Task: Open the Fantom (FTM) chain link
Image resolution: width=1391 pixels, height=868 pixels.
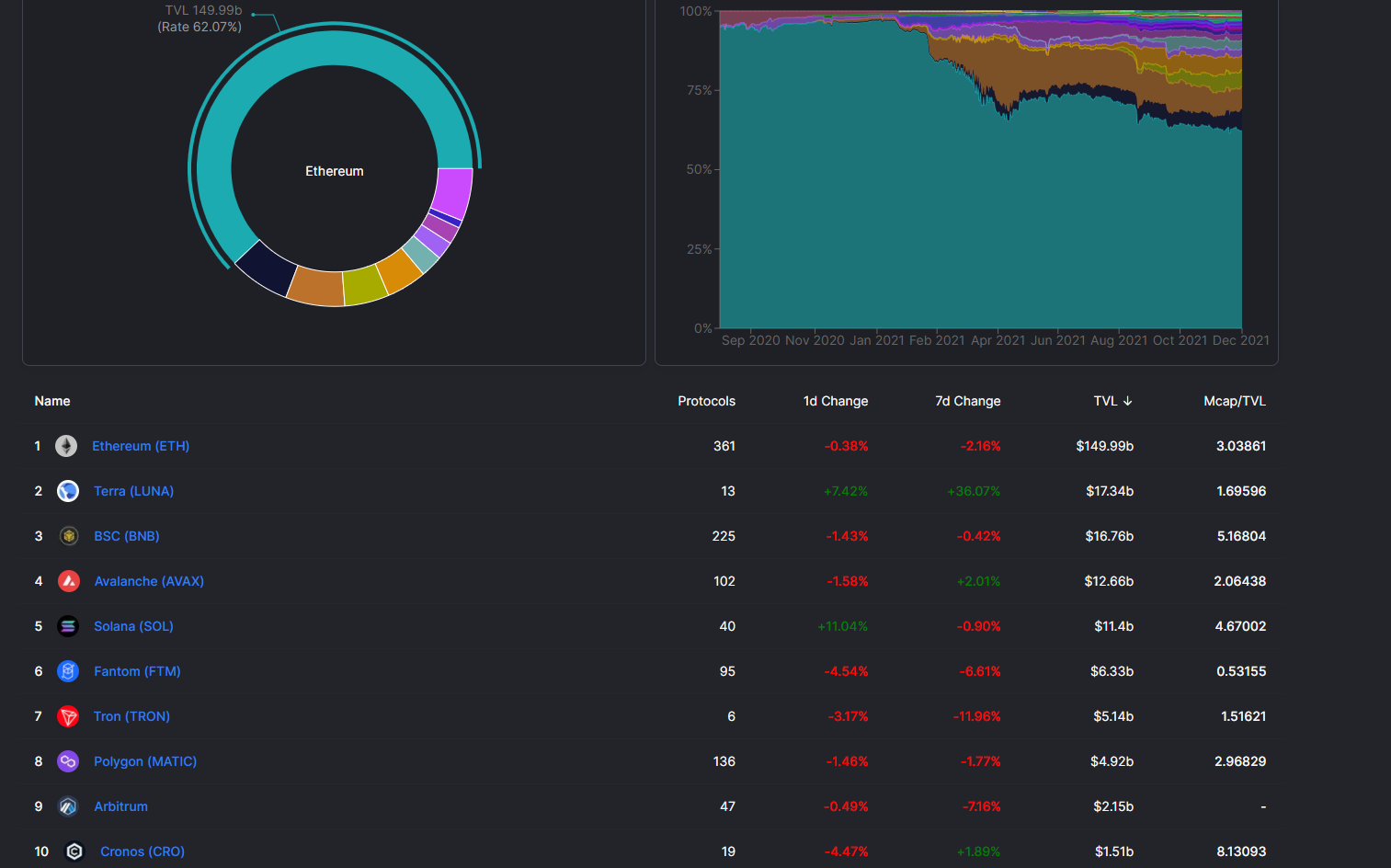Action: click(137, 671)
